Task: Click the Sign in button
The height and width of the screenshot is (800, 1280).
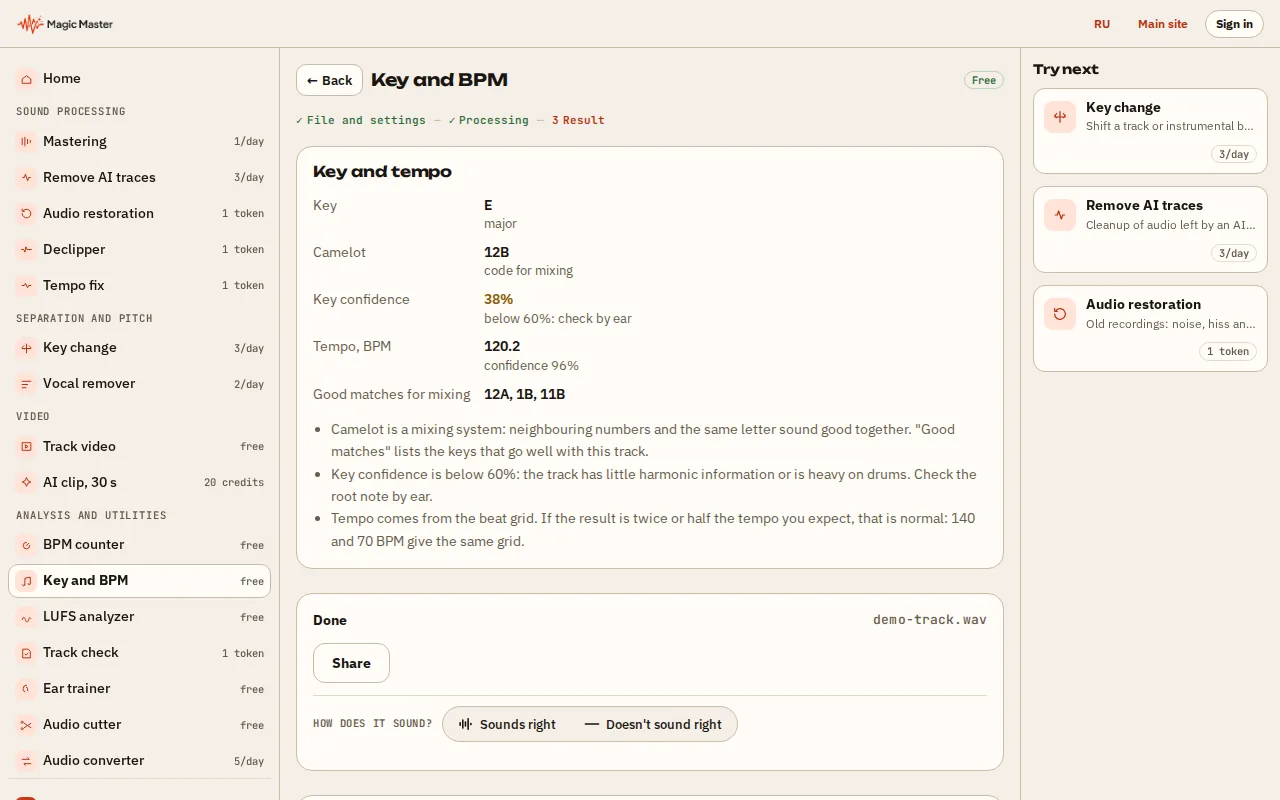Action: [1234, 24]
